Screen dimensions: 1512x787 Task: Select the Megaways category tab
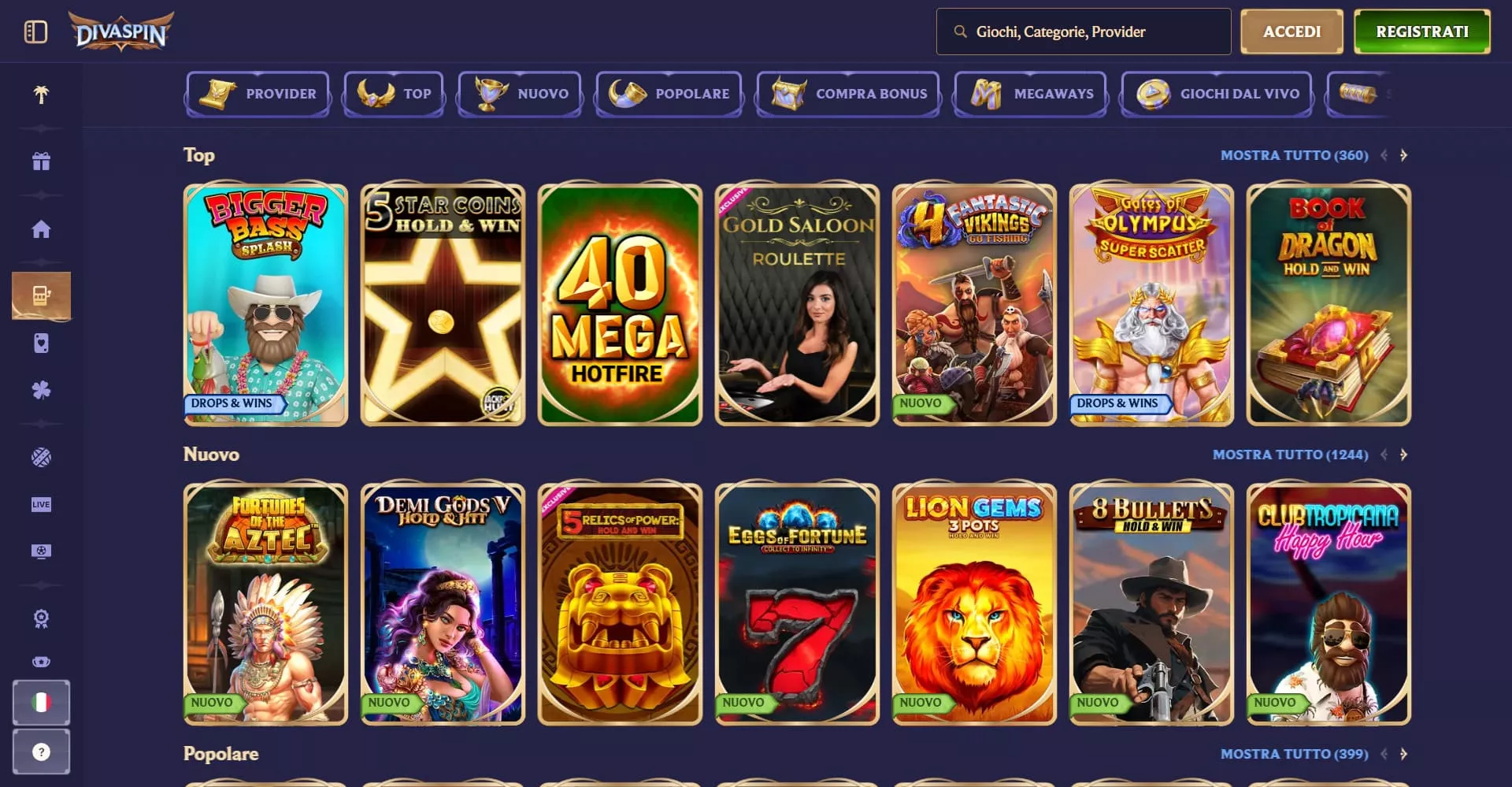[1030, 94]
